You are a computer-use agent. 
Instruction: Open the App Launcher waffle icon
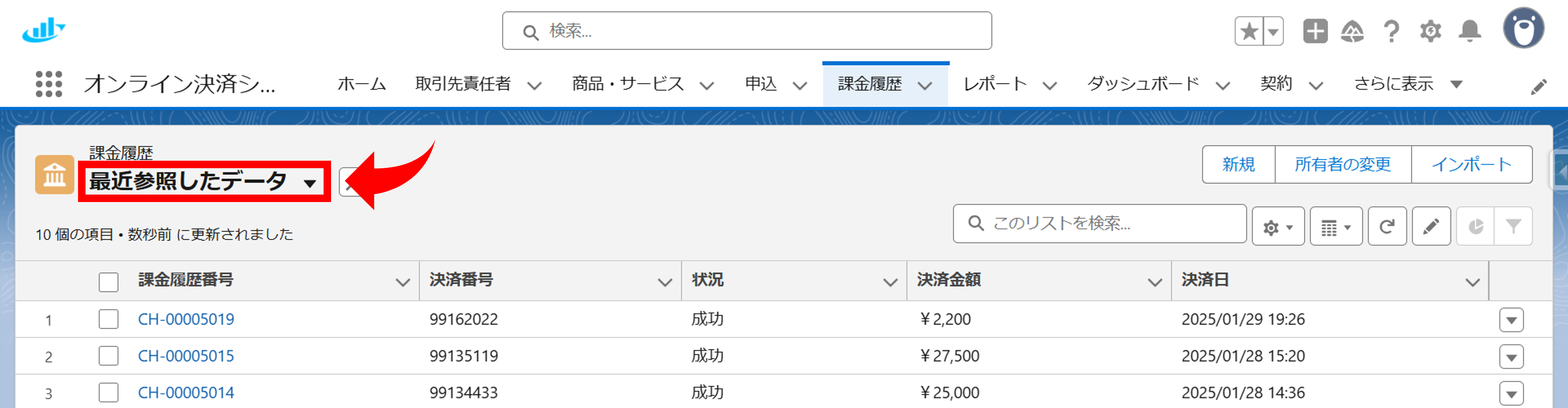point(49,84)
